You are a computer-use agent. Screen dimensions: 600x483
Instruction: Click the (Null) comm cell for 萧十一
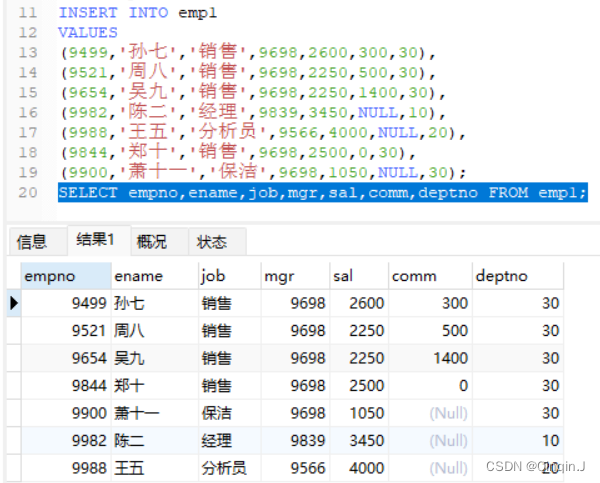pyautogui.click(x=430, y=413)
